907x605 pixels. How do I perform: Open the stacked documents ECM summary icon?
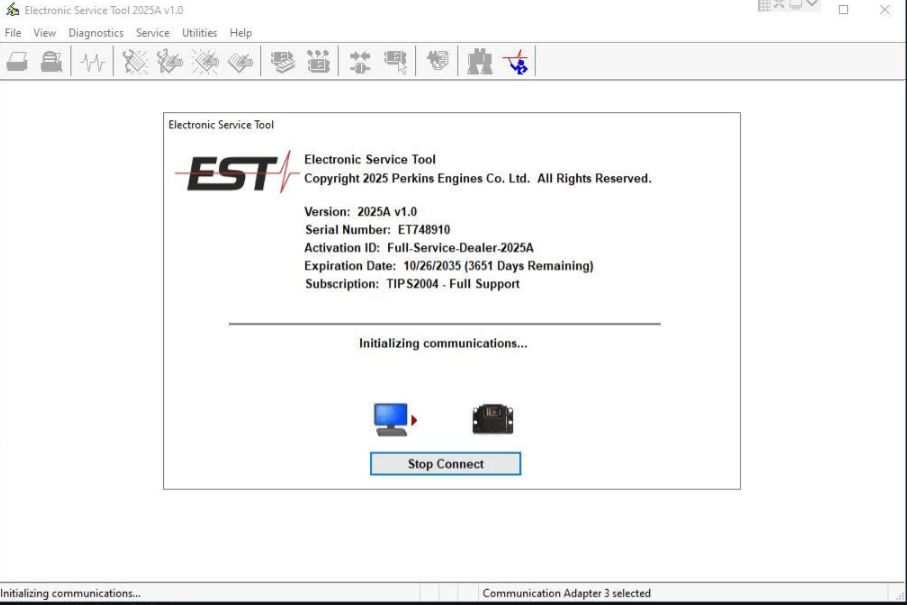click(x=283, y=61)
